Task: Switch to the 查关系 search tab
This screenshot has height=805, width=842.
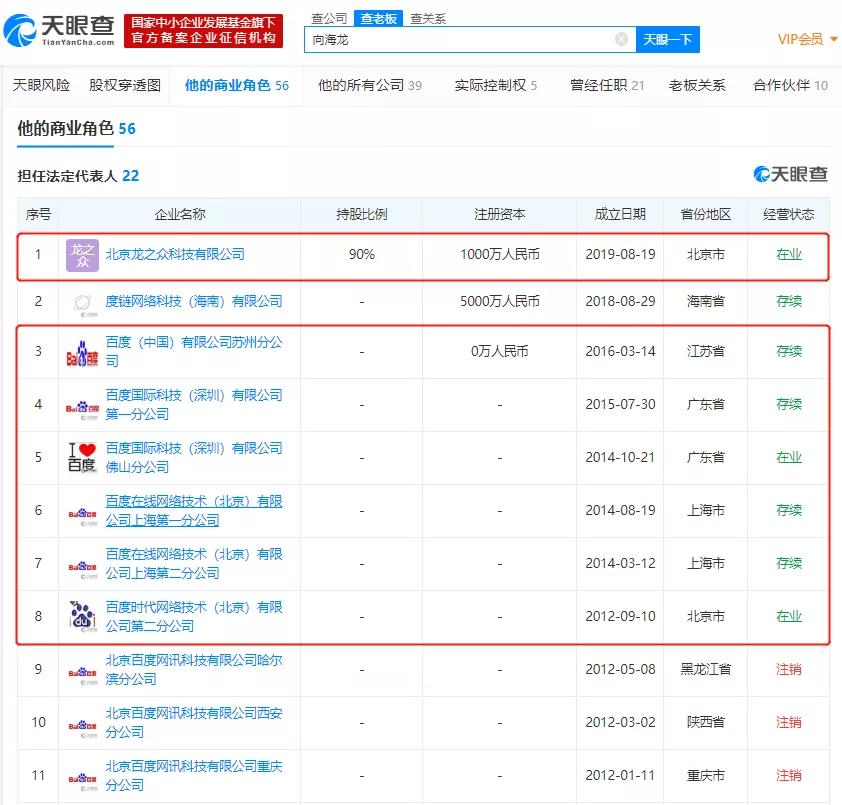Action: [x=428, y=18]
